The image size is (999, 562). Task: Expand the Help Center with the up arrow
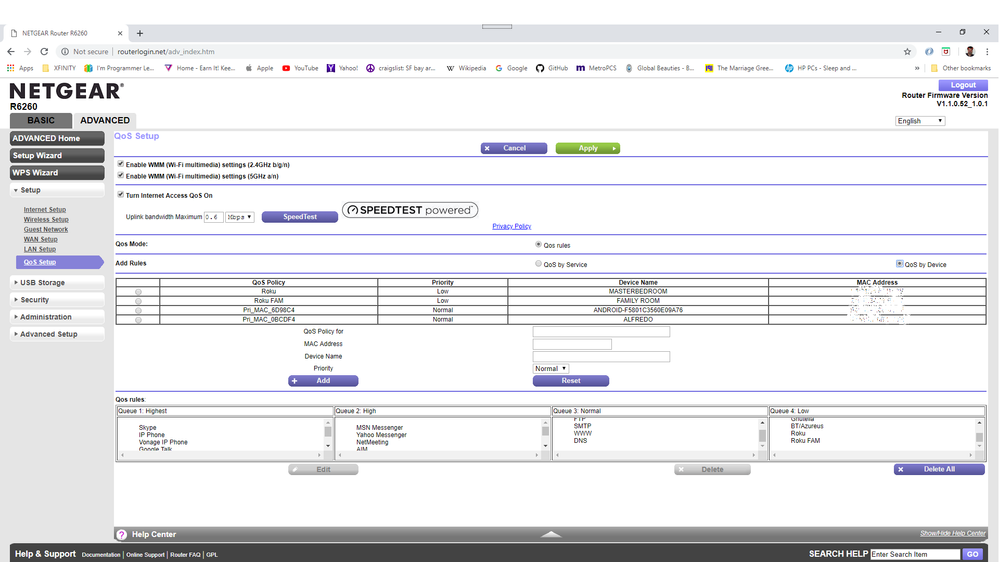click(551, 535)
